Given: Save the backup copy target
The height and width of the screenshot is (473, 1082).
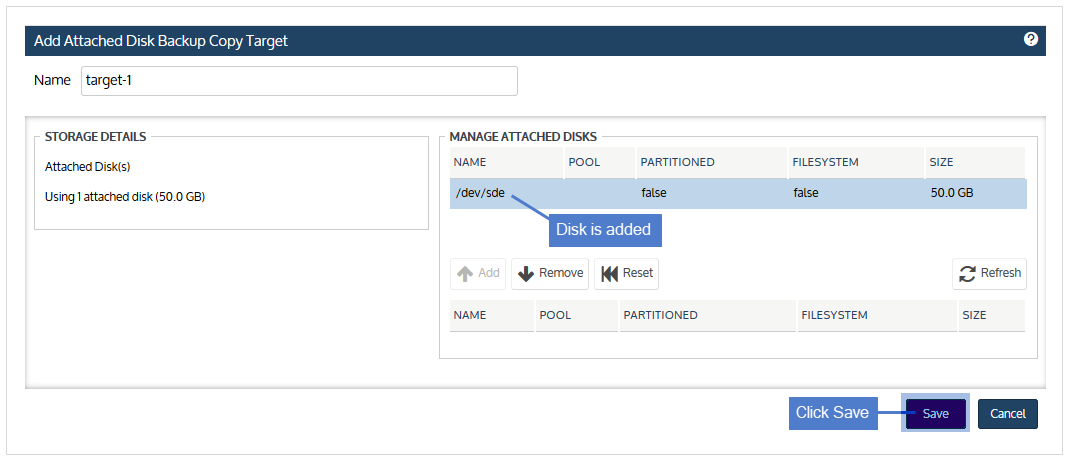Looking at the screenshot, I should point(936,414).
